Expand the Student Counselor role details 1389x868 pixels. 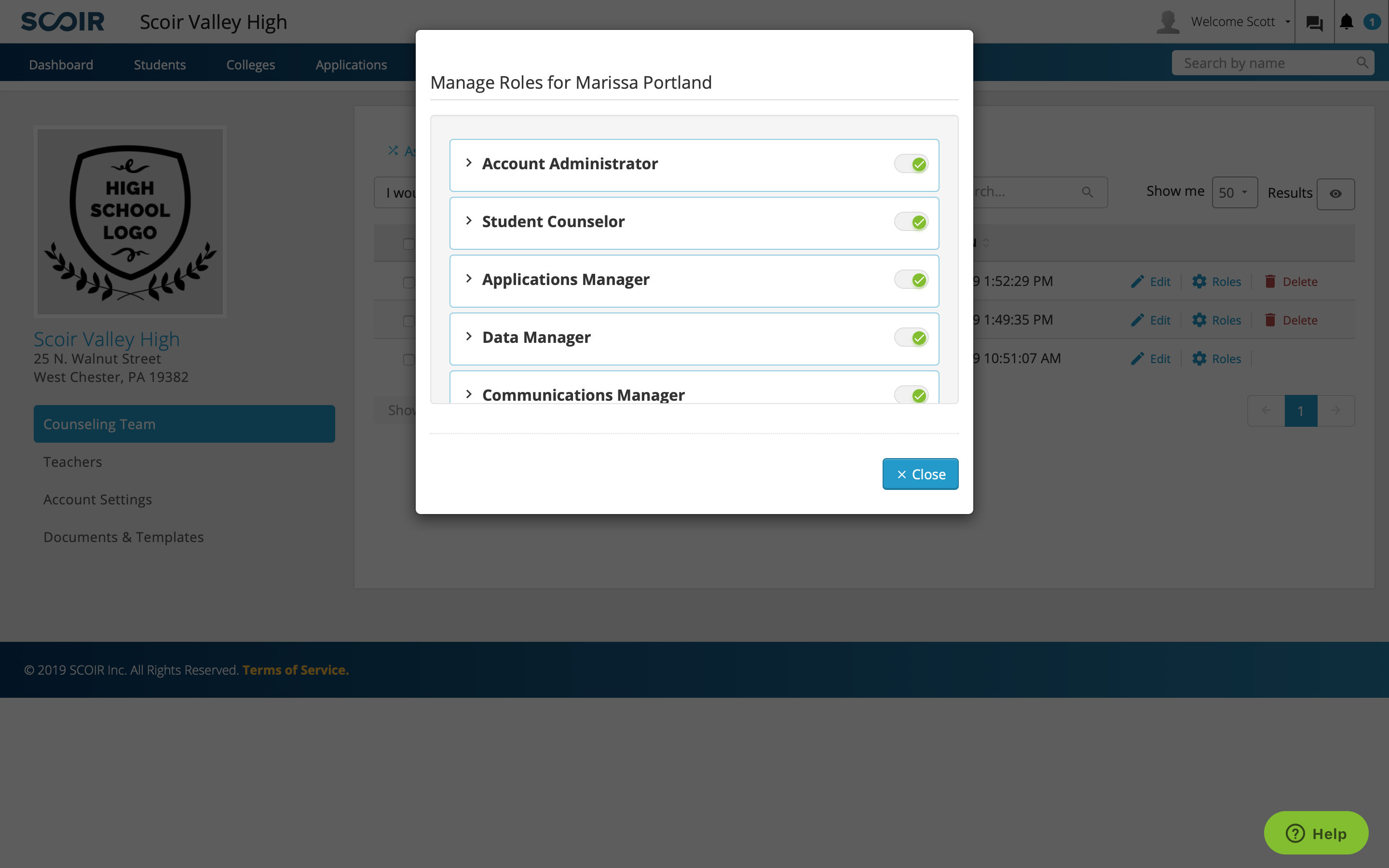point(468,221)
